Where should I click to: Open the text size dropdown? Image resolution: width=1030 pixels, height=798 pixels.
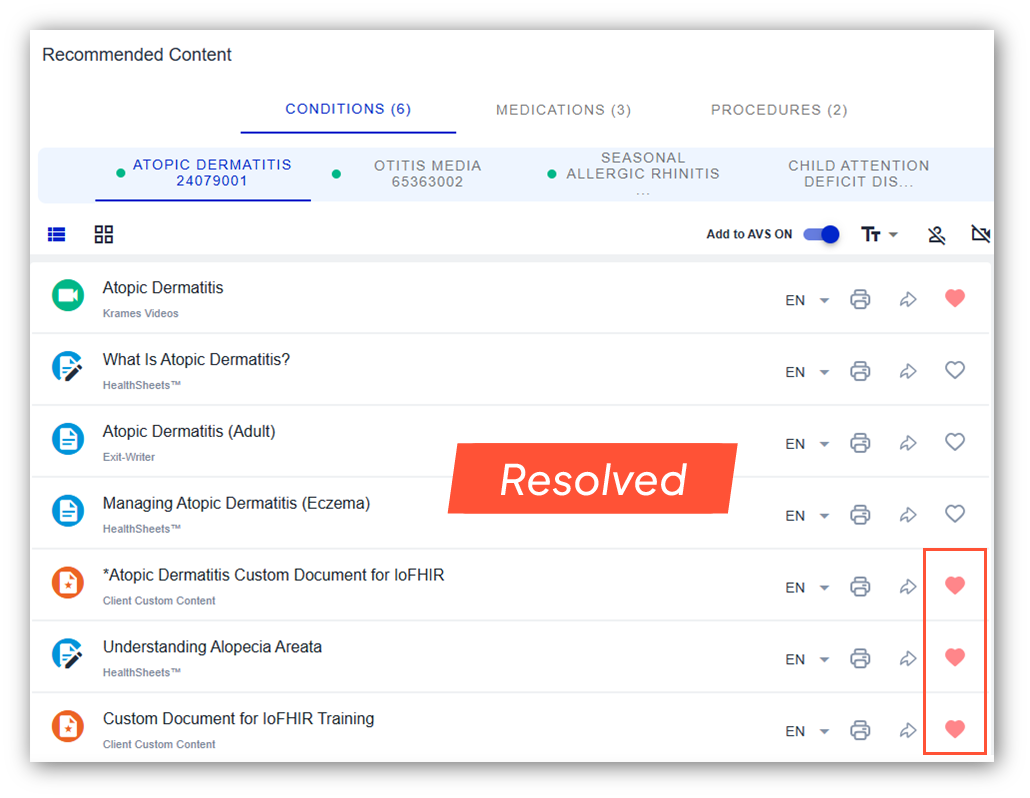(x=879, y=234)
